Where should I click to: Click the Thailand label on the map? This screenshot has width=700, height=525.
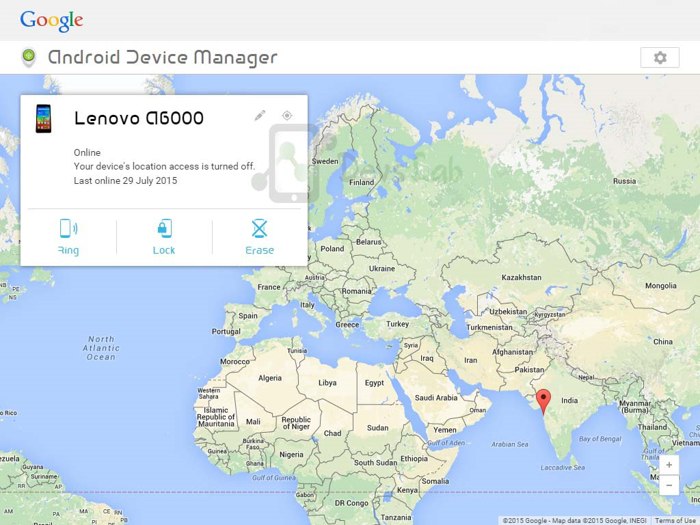(652, 427)
